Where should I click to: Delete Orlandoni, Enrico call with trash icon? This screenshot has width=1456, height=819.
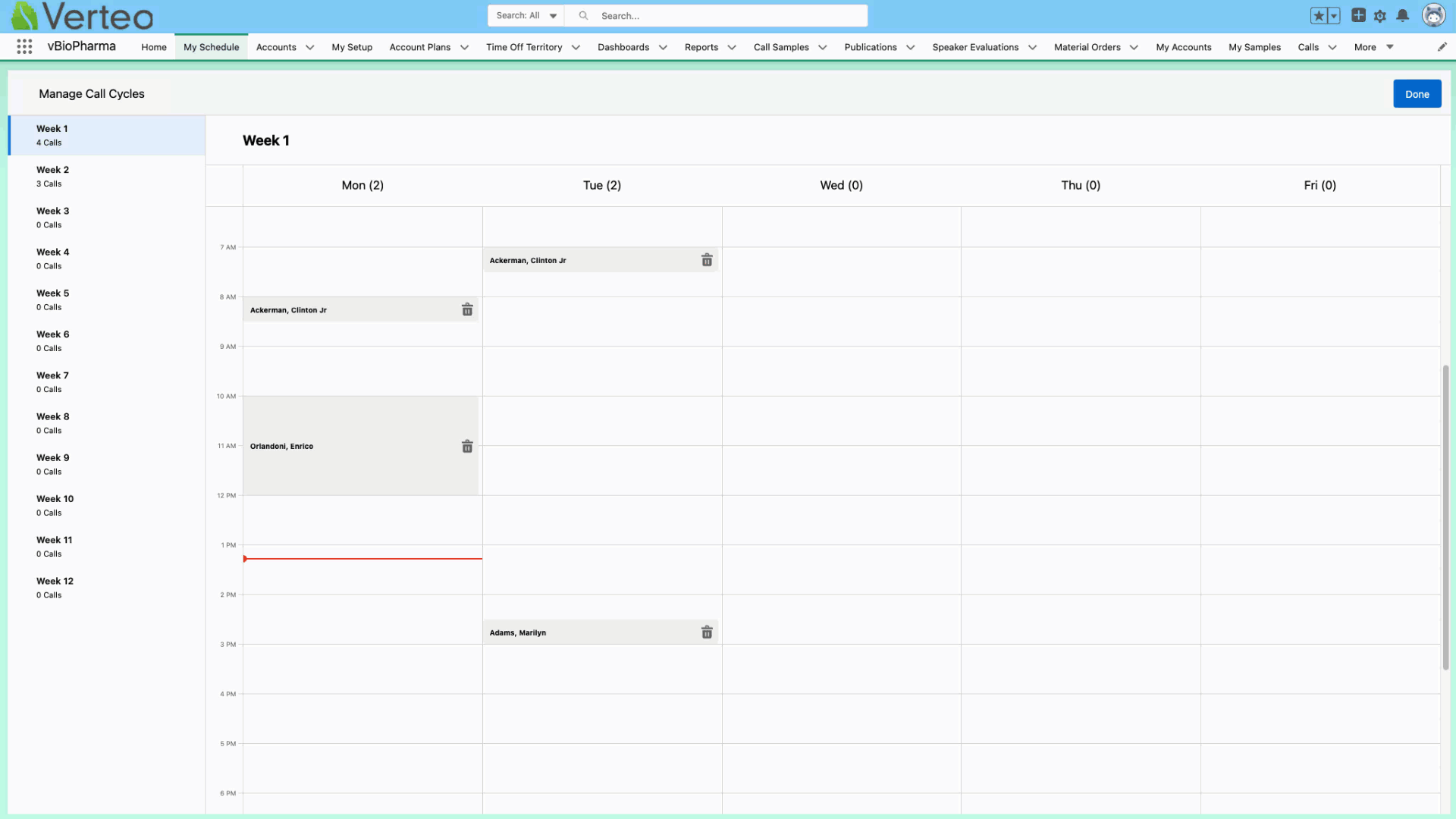467,447
